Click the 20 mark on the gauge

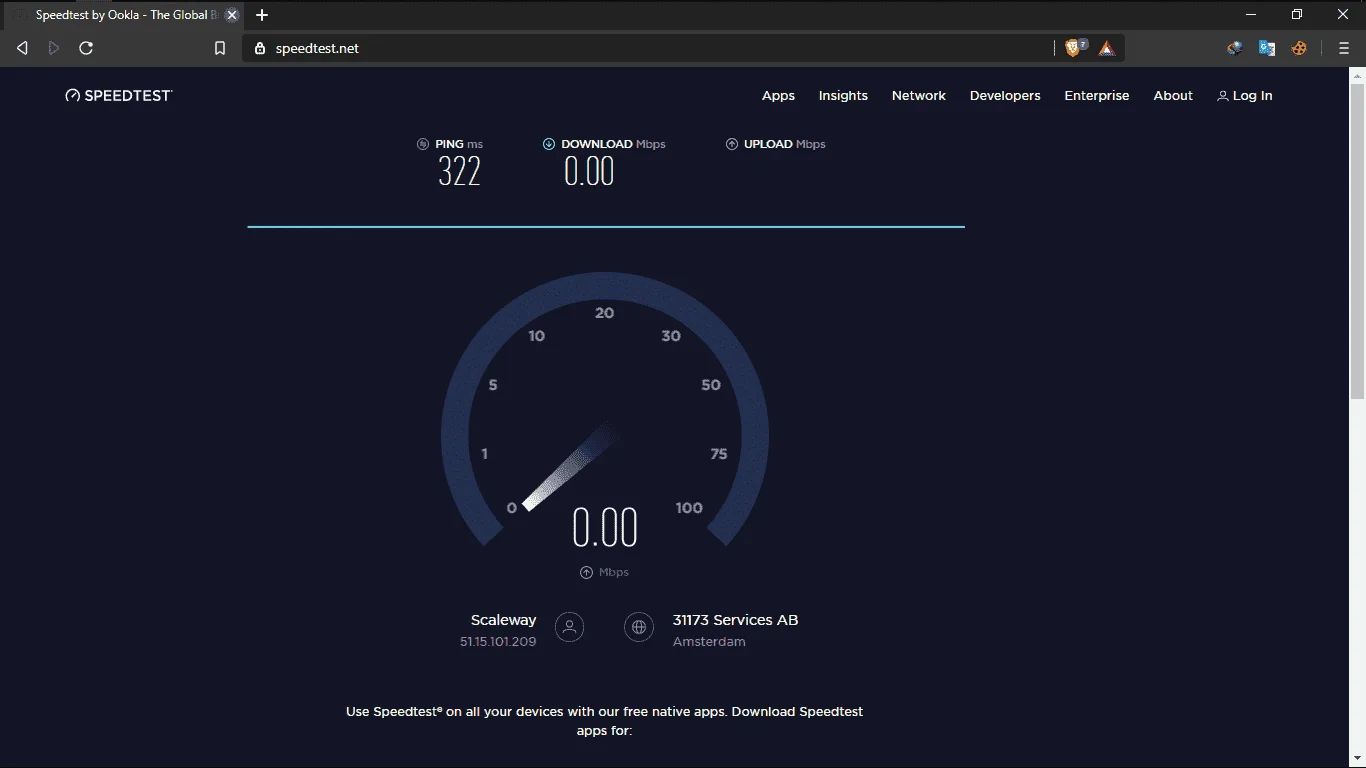[x=604, y=313]
